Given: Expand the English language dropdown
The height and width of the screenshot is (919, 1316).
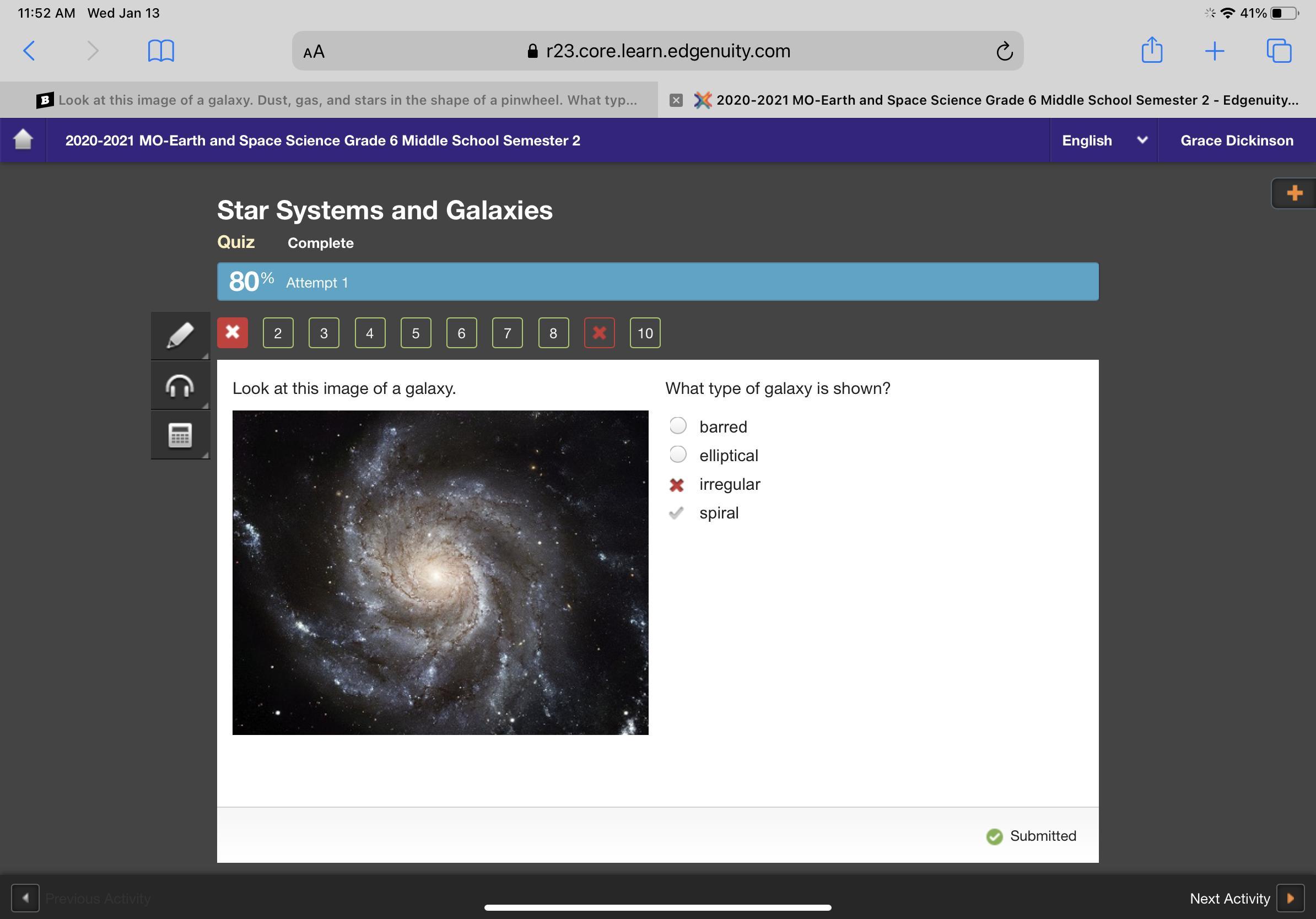Looking at the screenshot, I should pyautogui.click(x=1103, y=140).
